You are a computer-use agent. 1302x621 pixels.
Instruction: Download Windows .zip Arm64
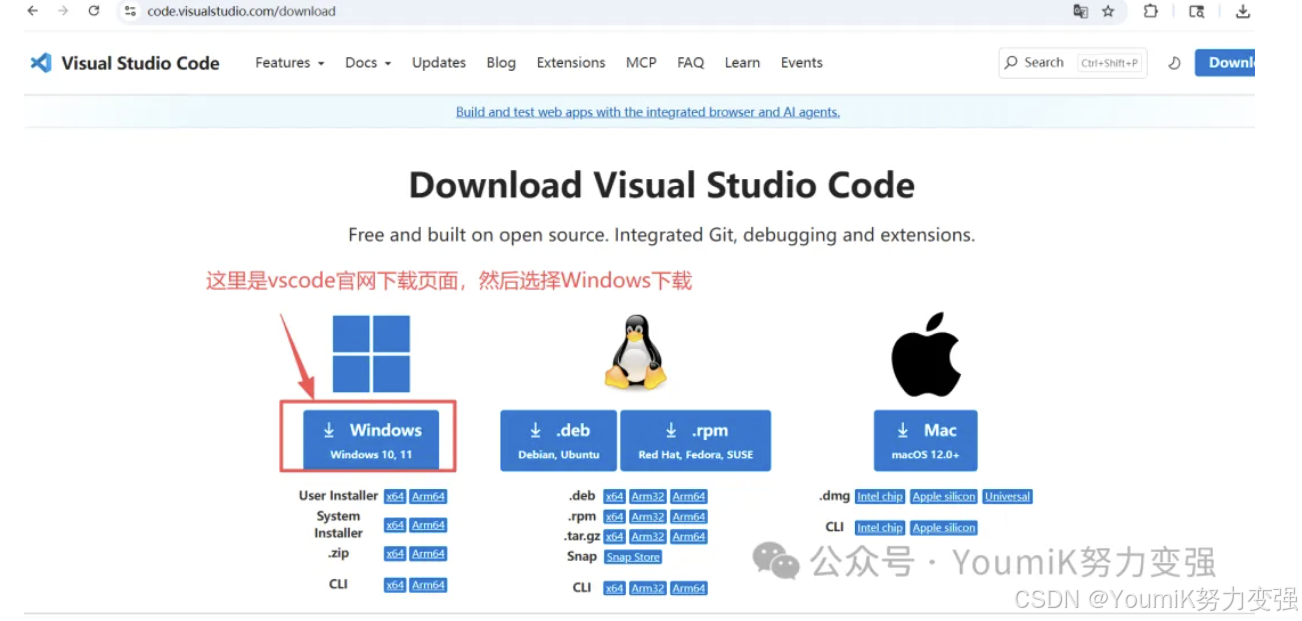(428, 554)
